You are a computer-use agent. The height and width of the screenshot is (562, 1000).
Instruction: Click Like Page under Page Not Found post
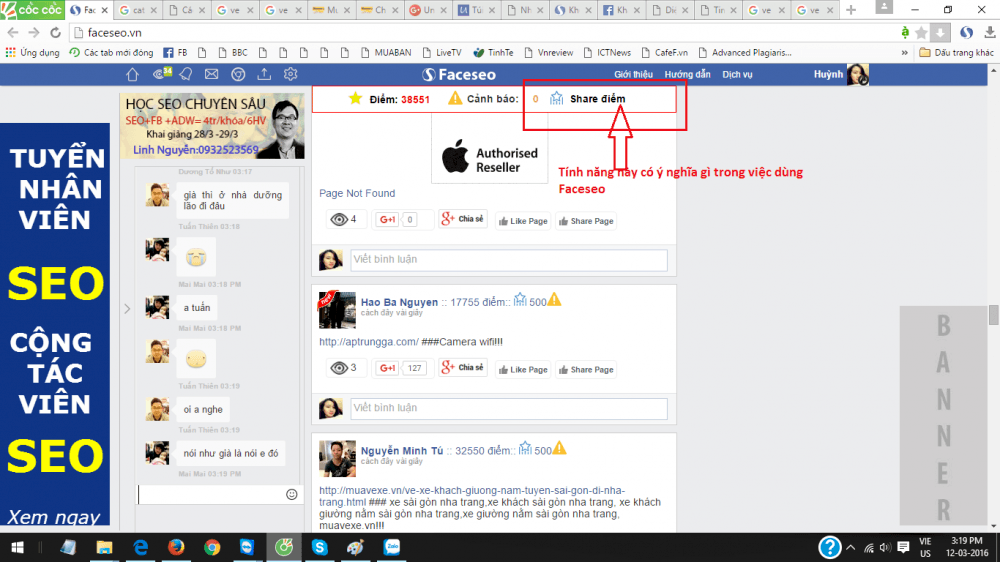pos(523,221)
